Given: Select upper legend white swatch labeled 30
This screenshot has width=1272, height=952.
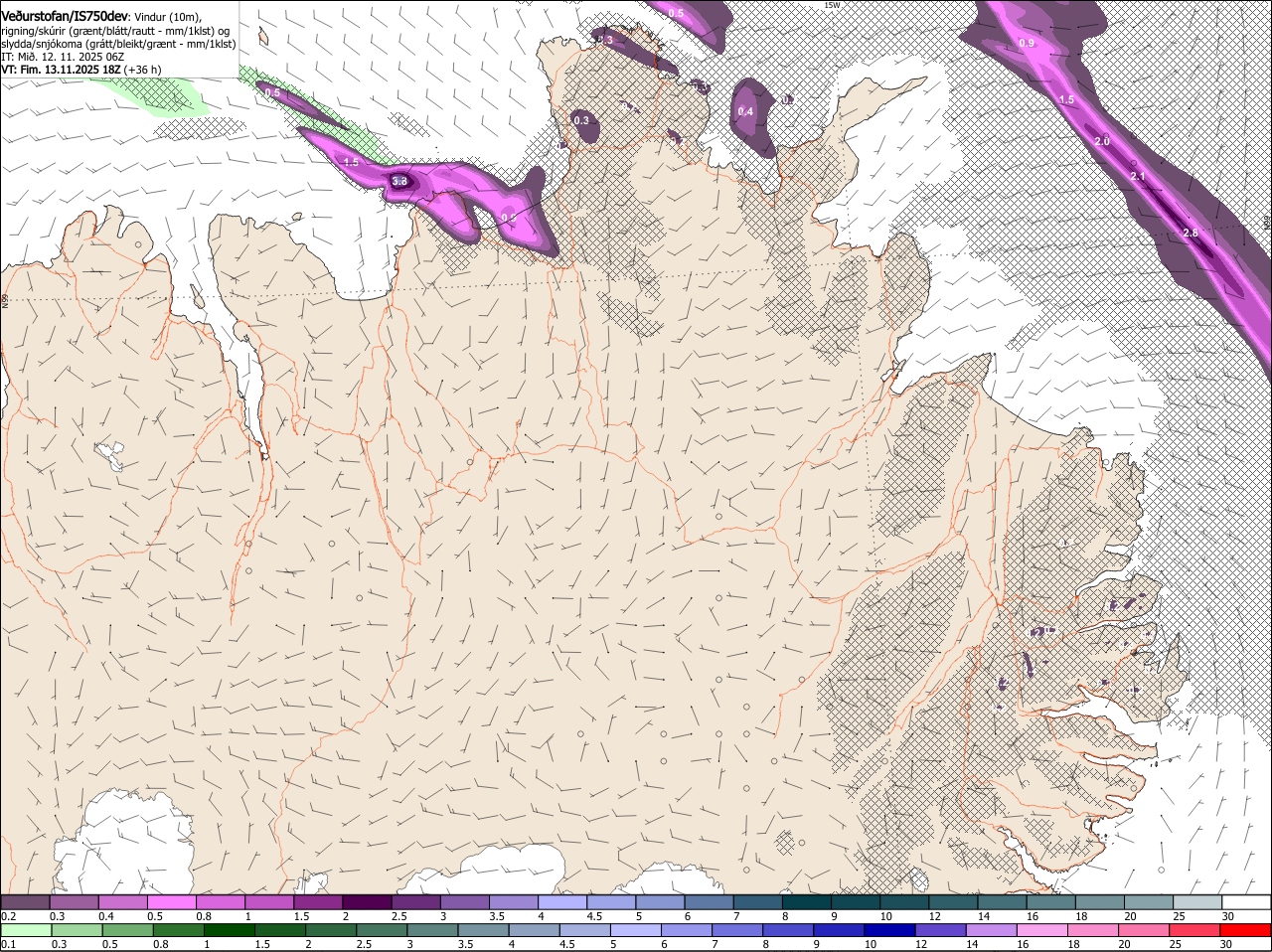Looking at the screenshot, I should [x=1245, y=902].
